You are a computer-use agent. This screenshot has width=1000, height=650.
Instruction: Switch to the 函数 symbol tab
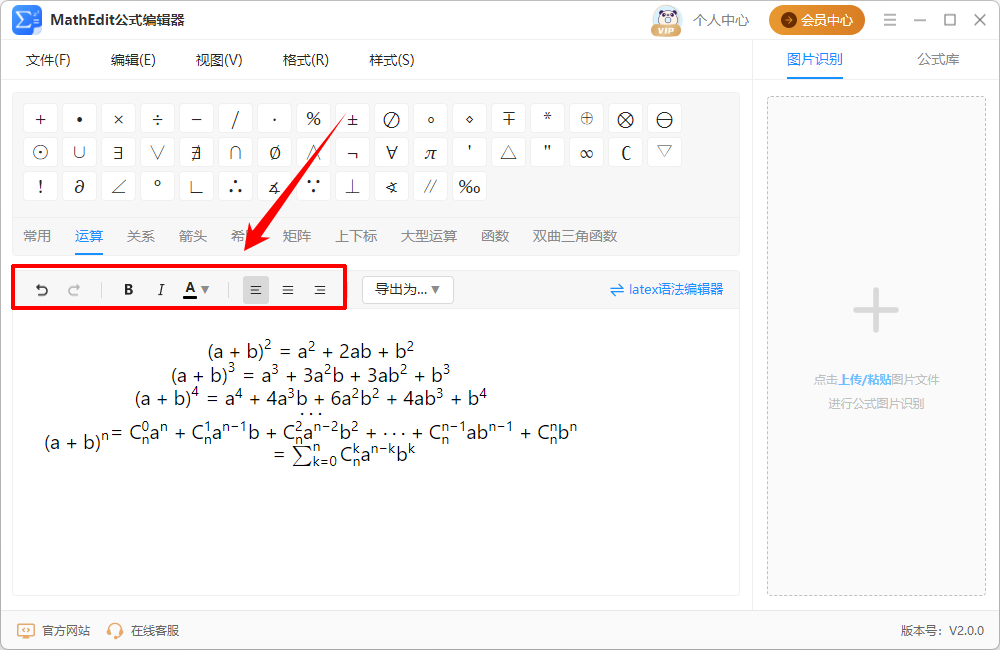tap(495, 236)
